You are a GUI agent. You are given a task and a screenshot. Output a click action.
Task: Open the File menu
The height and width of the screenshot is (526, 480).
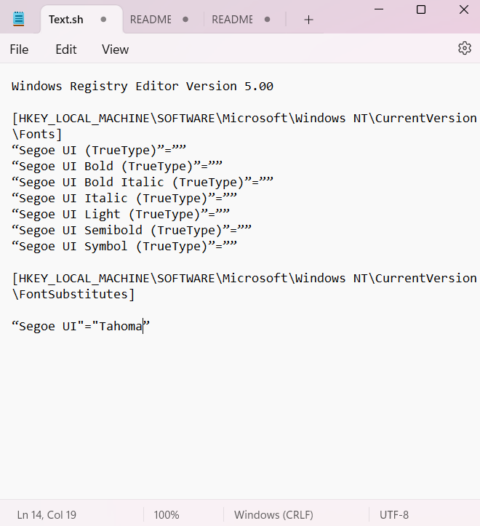(x=19, y=49)
